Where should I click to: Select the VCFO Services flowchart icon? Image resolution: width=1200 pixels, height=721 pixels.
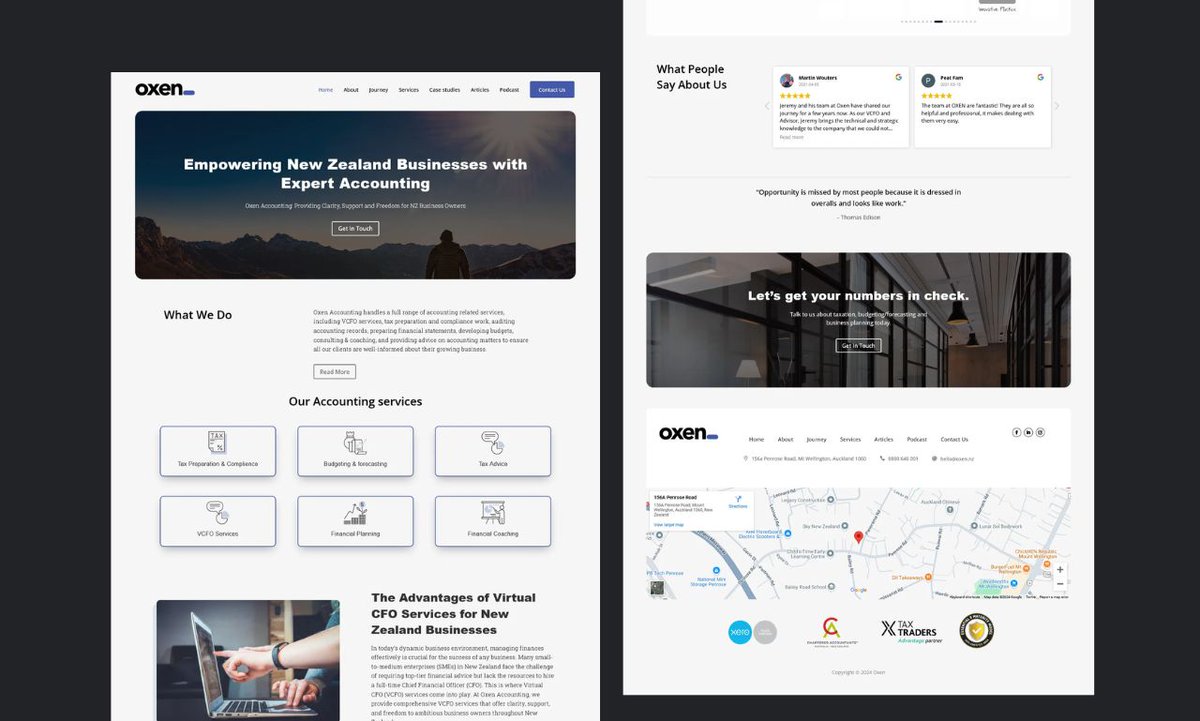click(x=218, y=514)
